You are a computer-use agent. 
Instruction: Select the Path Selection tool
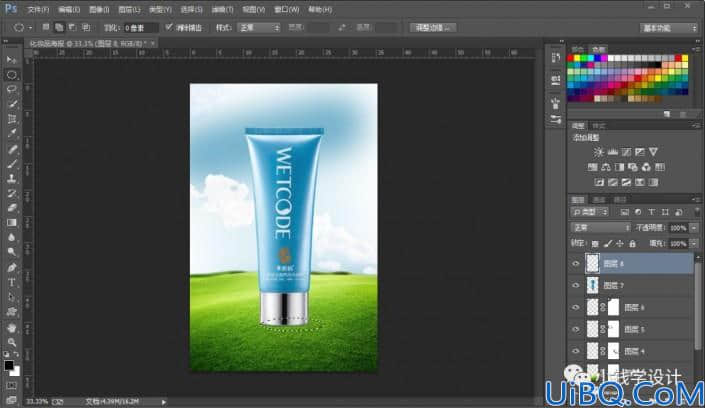pos(12,297)
